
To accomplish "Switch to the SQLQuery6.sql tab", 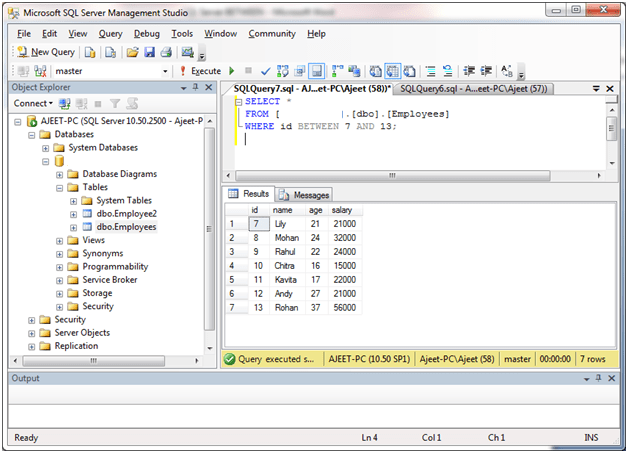I will [474, 89].
